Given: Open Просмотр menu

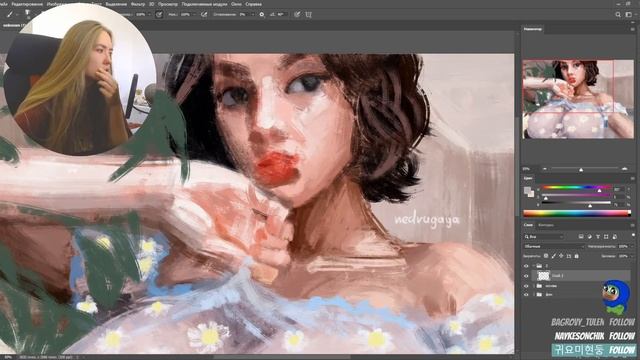Looking at the screenshot, I should pyautogui.click(x=168, y=4).
